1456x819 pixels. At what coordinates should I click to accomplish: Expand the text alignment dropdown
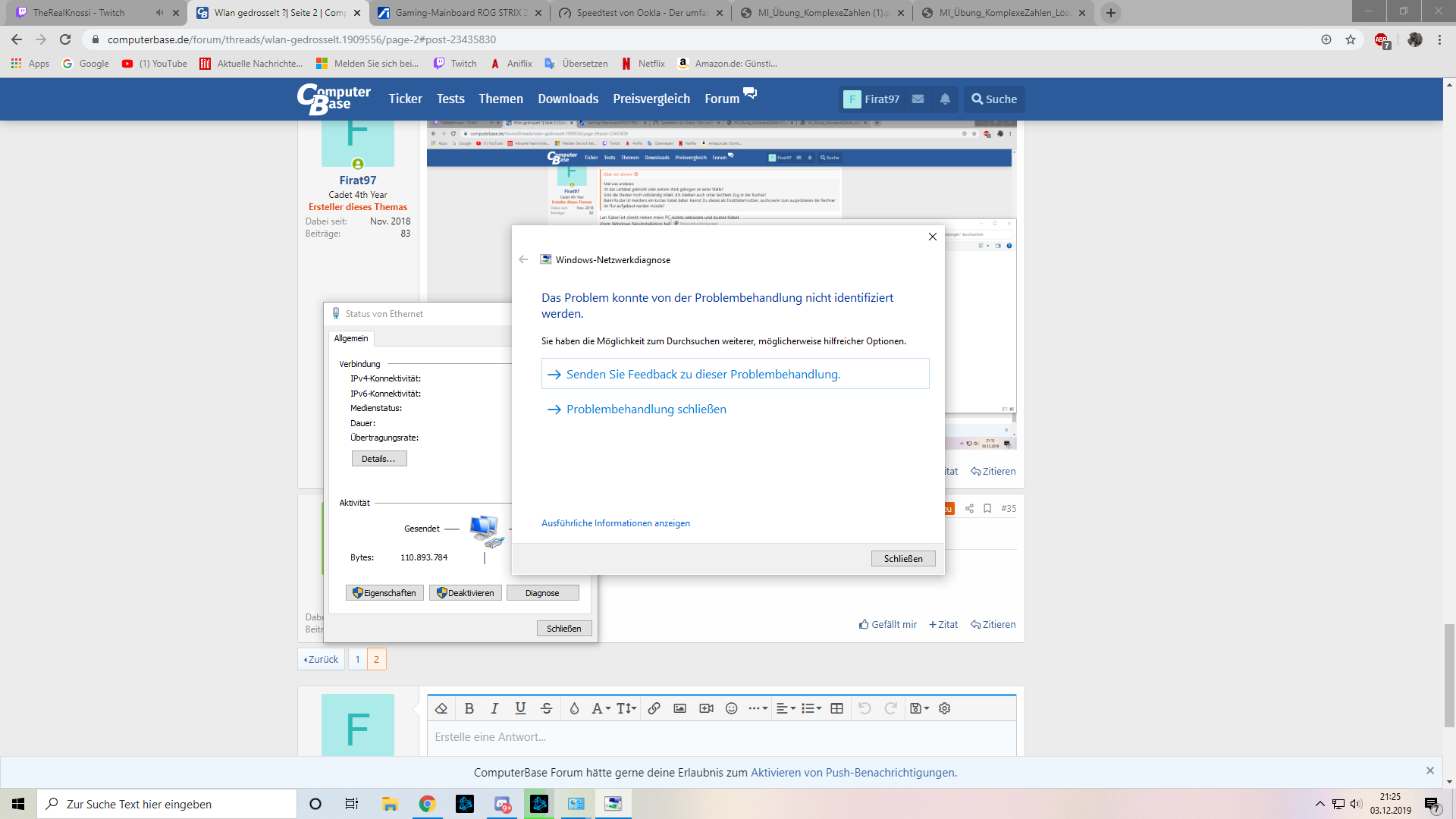pyautogui.click(x=786, y=708)
